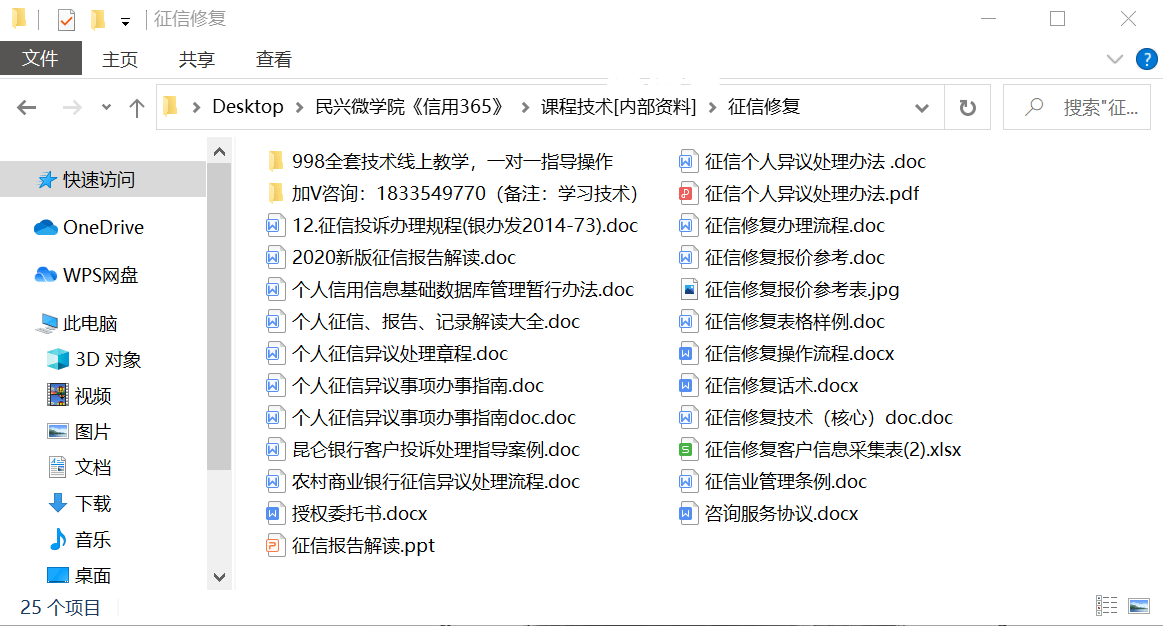Click the spreadsheet icon of 征信修复客户信息采集表(2).xlsx
The height and width of the screenshot is (626, 1163).
[x=687, y=449]
